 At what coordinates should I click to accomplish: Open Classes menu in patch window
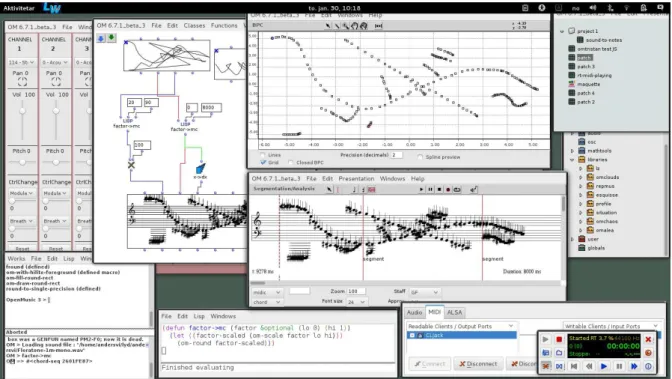click(x=194, y=25)
